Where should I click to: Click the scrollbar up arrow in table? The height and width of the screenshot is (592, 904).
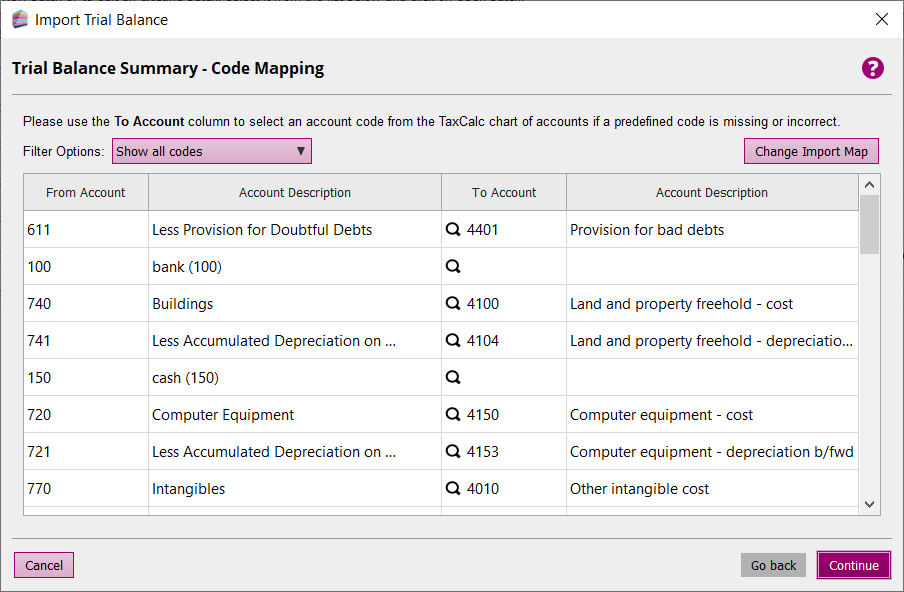[869, 185]
